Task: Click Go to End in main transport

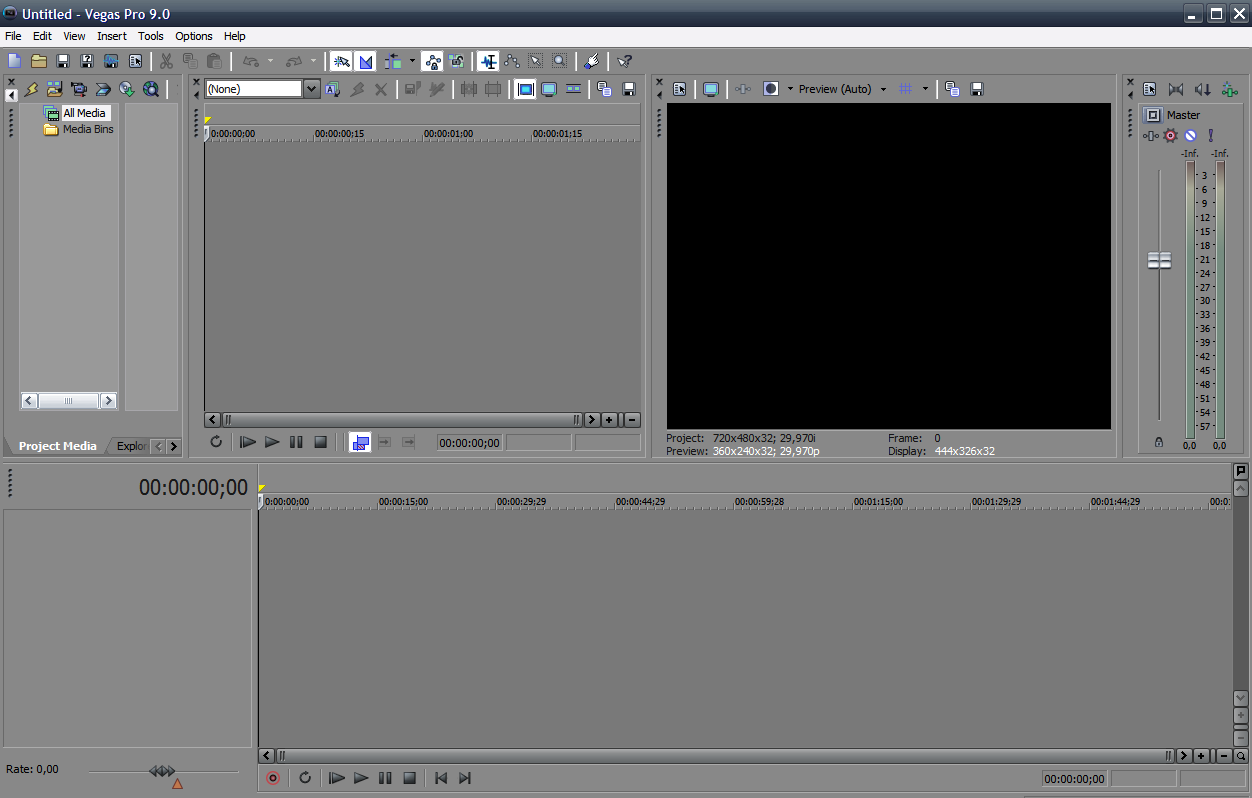Action: (465, 777)
